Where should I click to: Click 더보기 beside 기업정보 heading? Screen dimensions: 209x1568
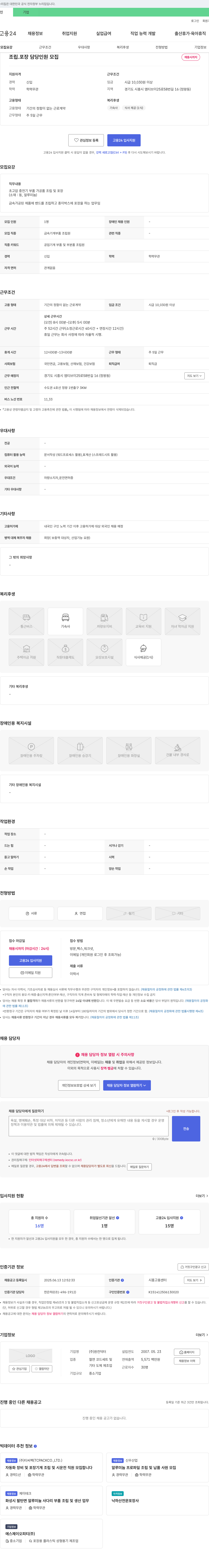pyautogui.click(x=201, y=1335)
